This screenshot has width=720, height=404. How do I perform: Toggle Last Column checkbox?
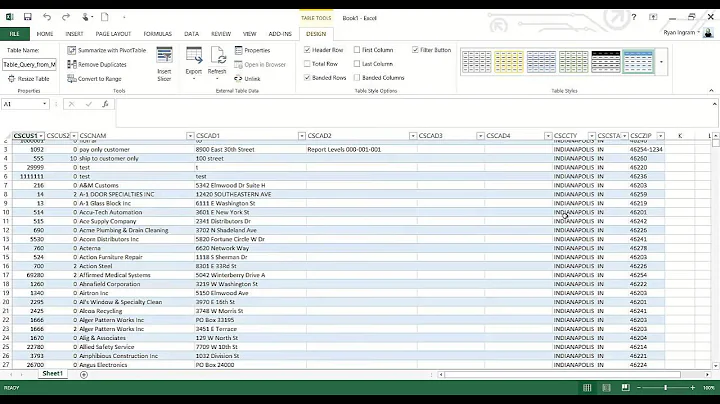tap(357, 64)
